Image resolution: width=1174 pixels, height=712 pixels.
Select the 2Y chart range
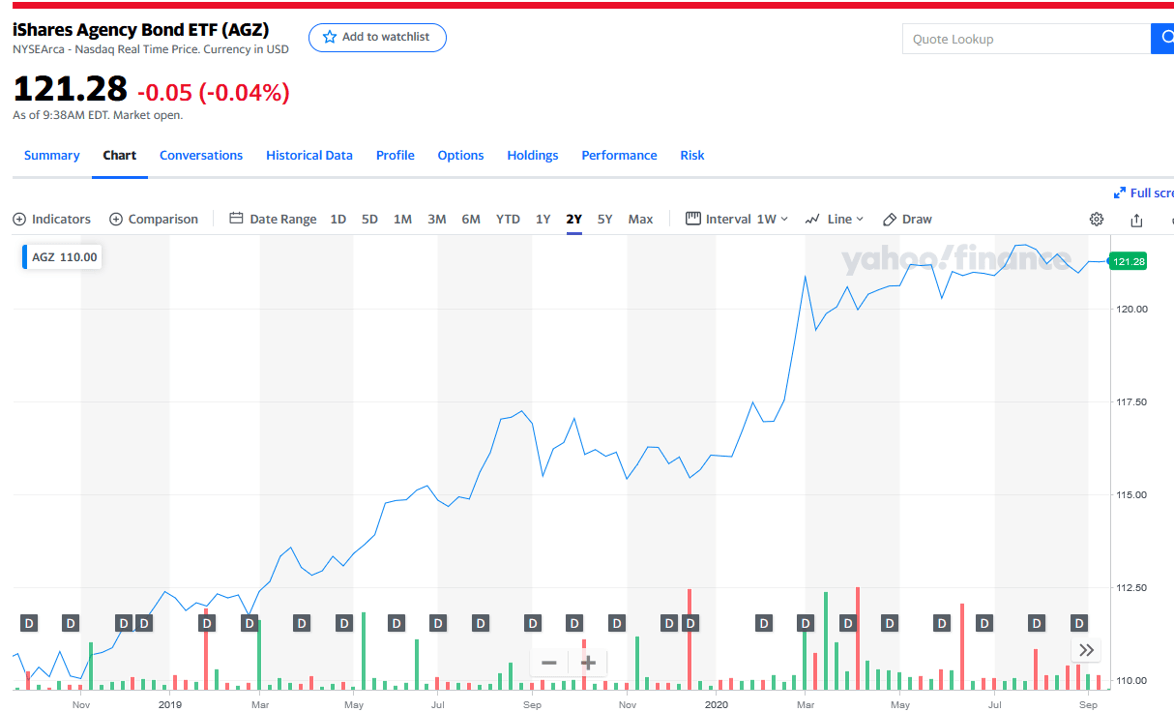574,219
